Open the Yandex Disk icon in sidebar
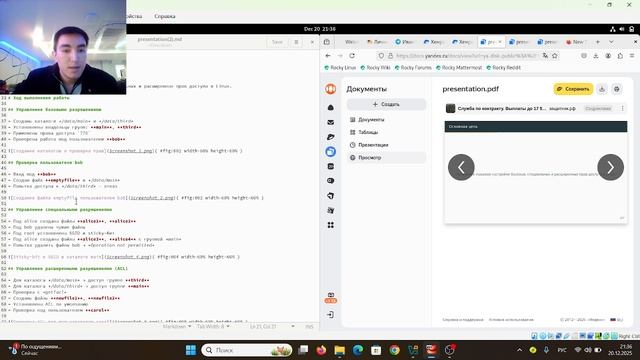 331,137
